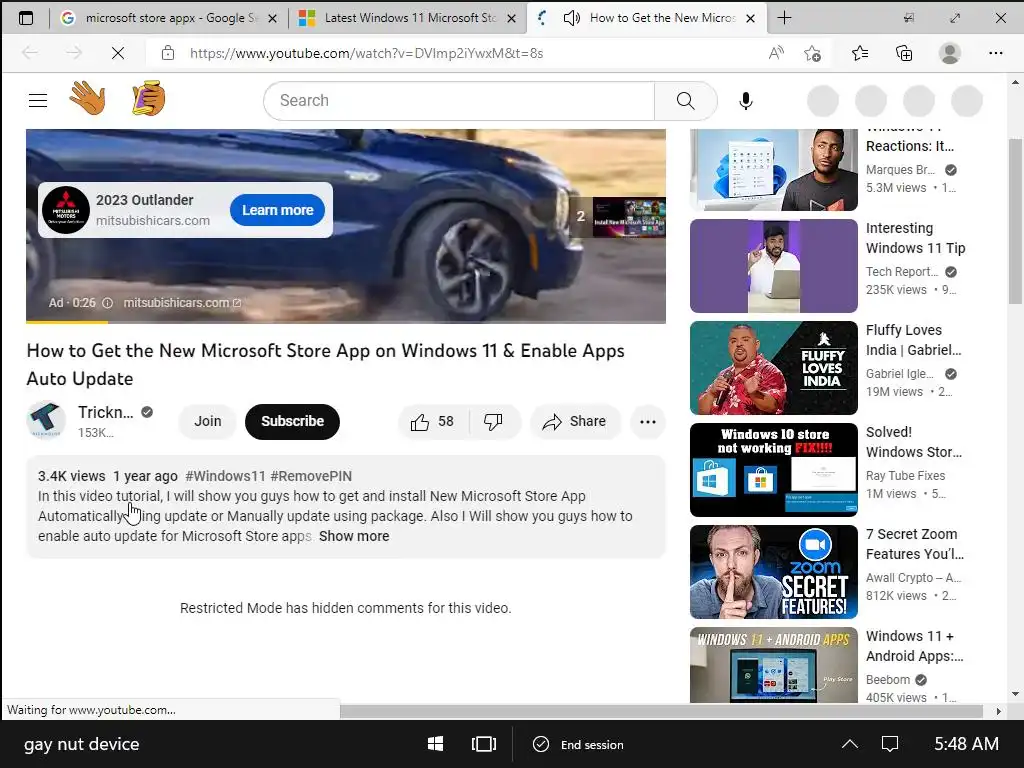The height and width of the screenshot is (768, 1024).
Task: Click the ad info circle icon
Action: [108, 303]
